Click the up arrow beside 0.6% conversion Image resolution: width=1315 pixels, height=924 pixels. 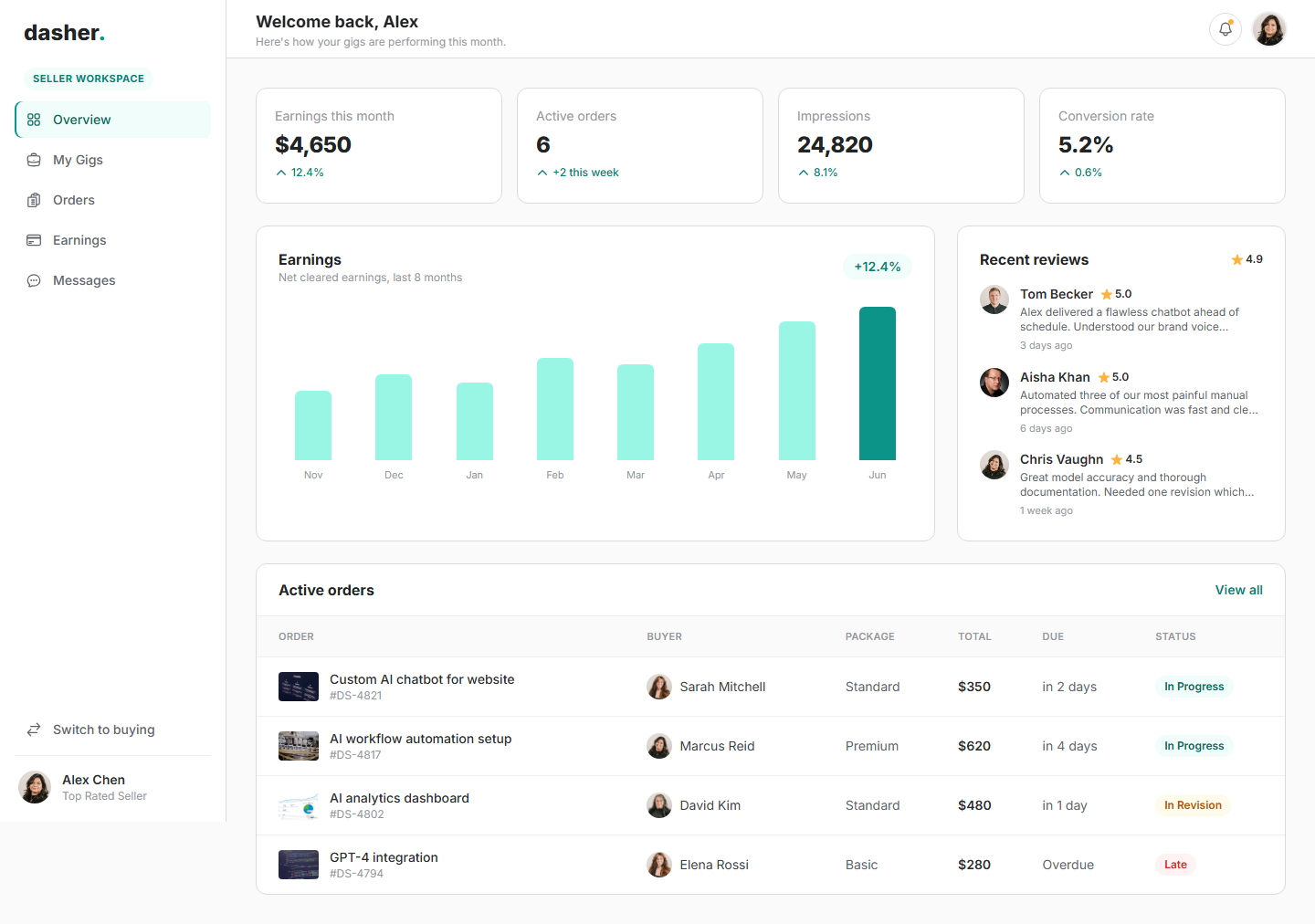click(1065, 173)
